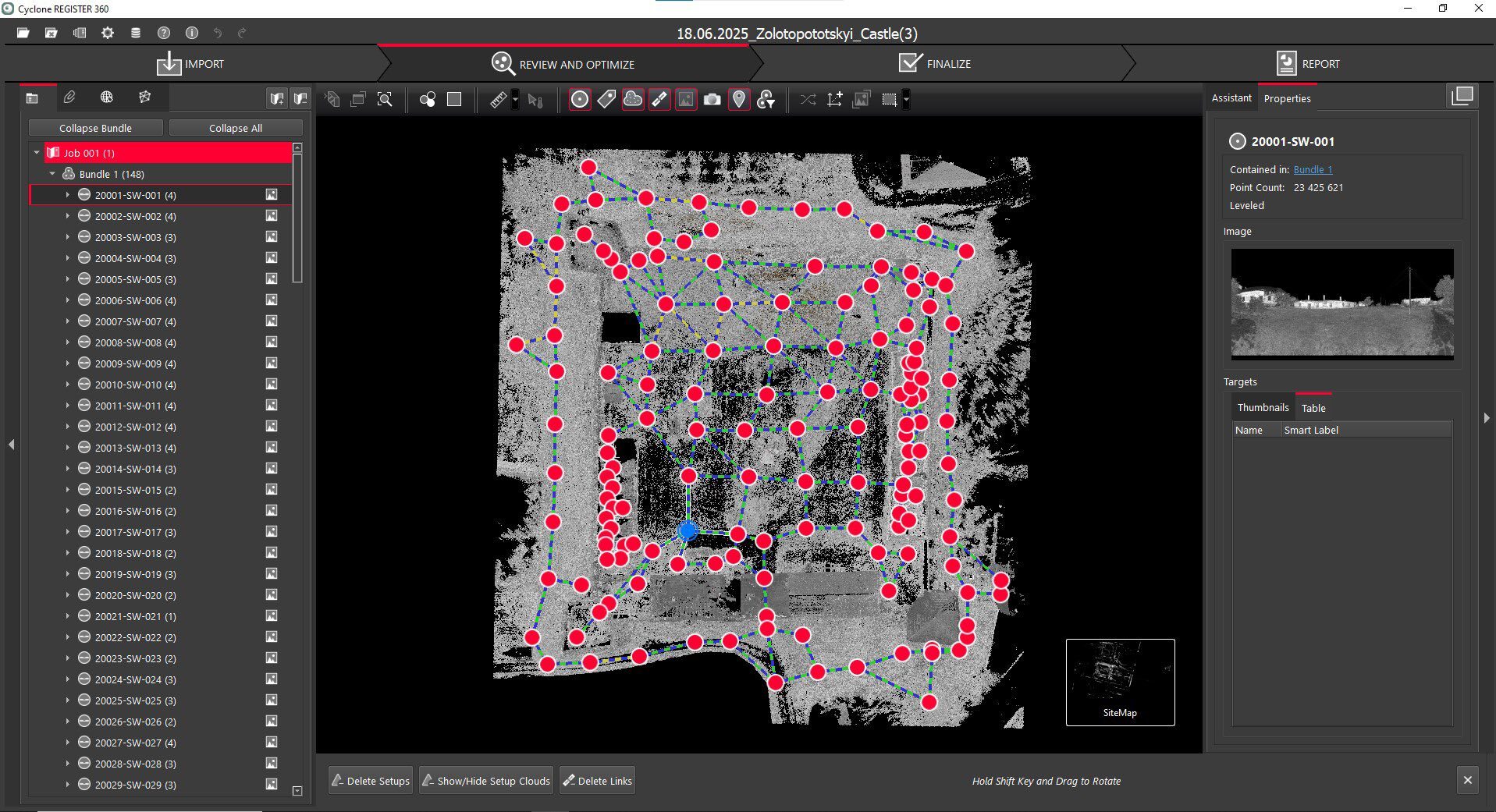Click the camera snapshot icon

[x=712, y=99]
